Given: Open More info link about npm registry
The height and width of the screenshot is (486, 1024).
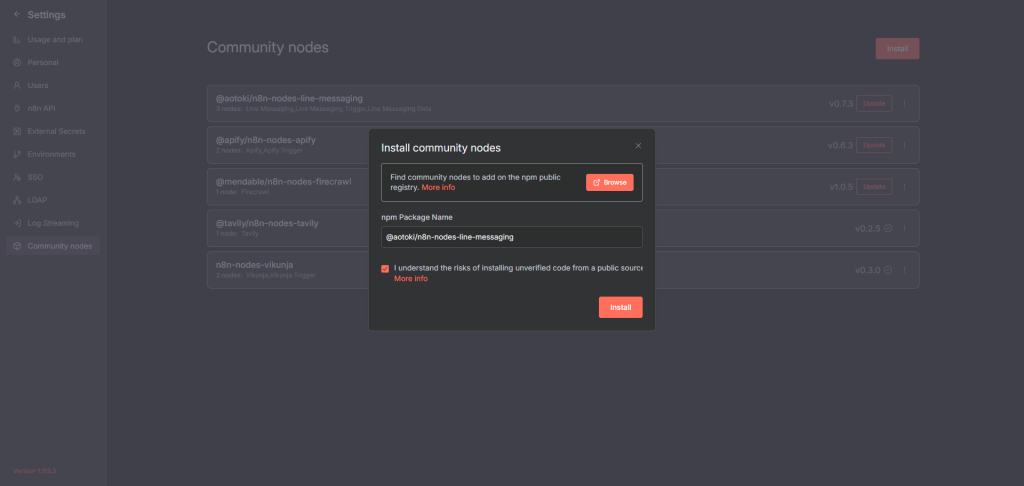Looking at the screenshot, I should (x=438, y=188).
